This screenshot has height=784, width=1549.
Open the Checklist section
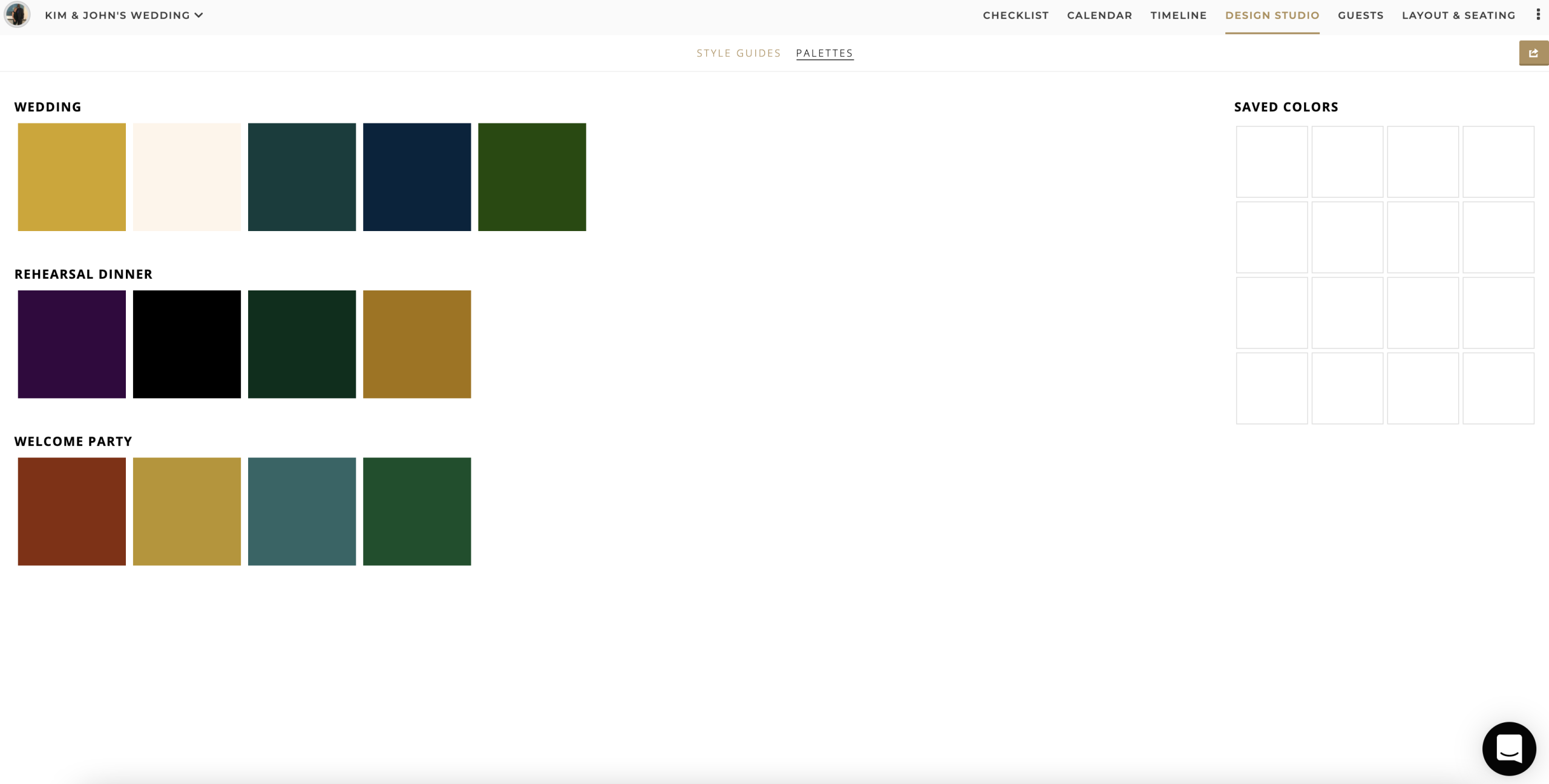1015,15
